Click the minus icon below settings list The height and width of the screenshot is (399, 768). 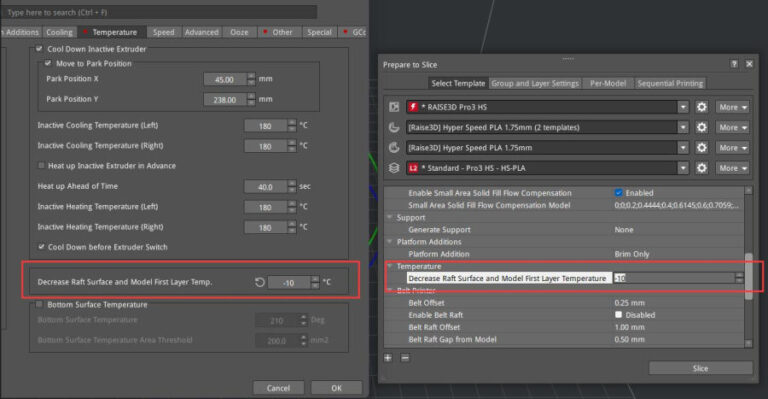click(x=405, y=358)
